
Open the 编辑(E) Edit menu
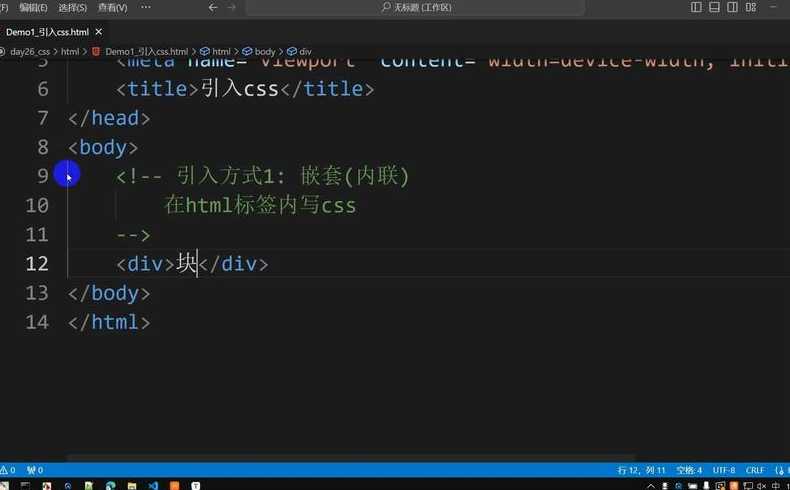click(33, 8)
